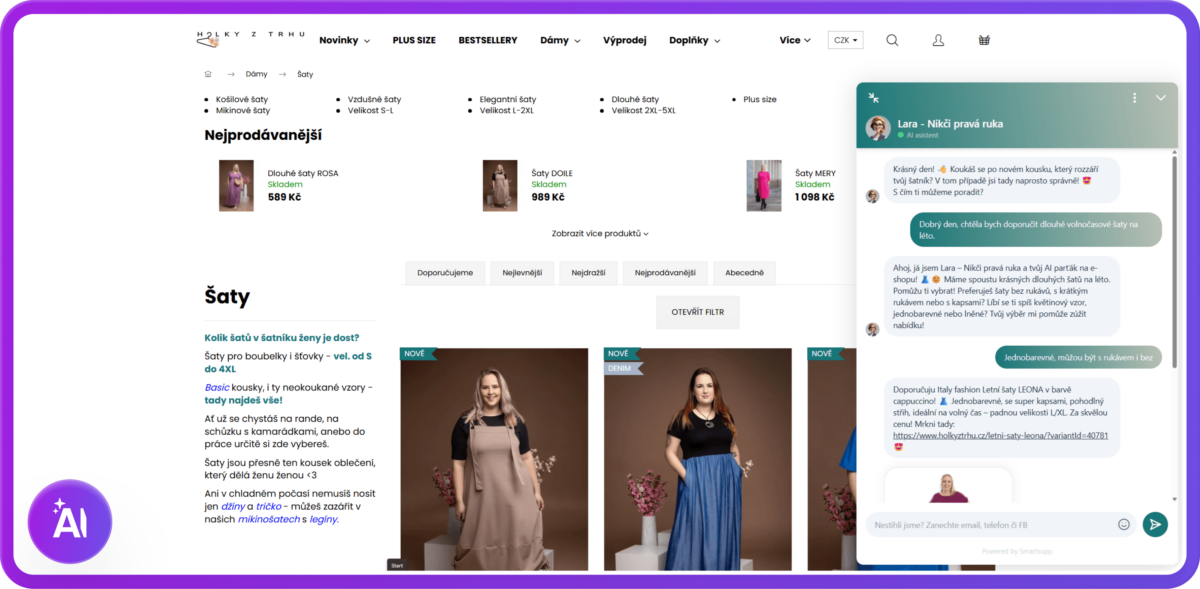Expand the Více menu
This screenshot has height=589, width=1200.
(795, 40)
